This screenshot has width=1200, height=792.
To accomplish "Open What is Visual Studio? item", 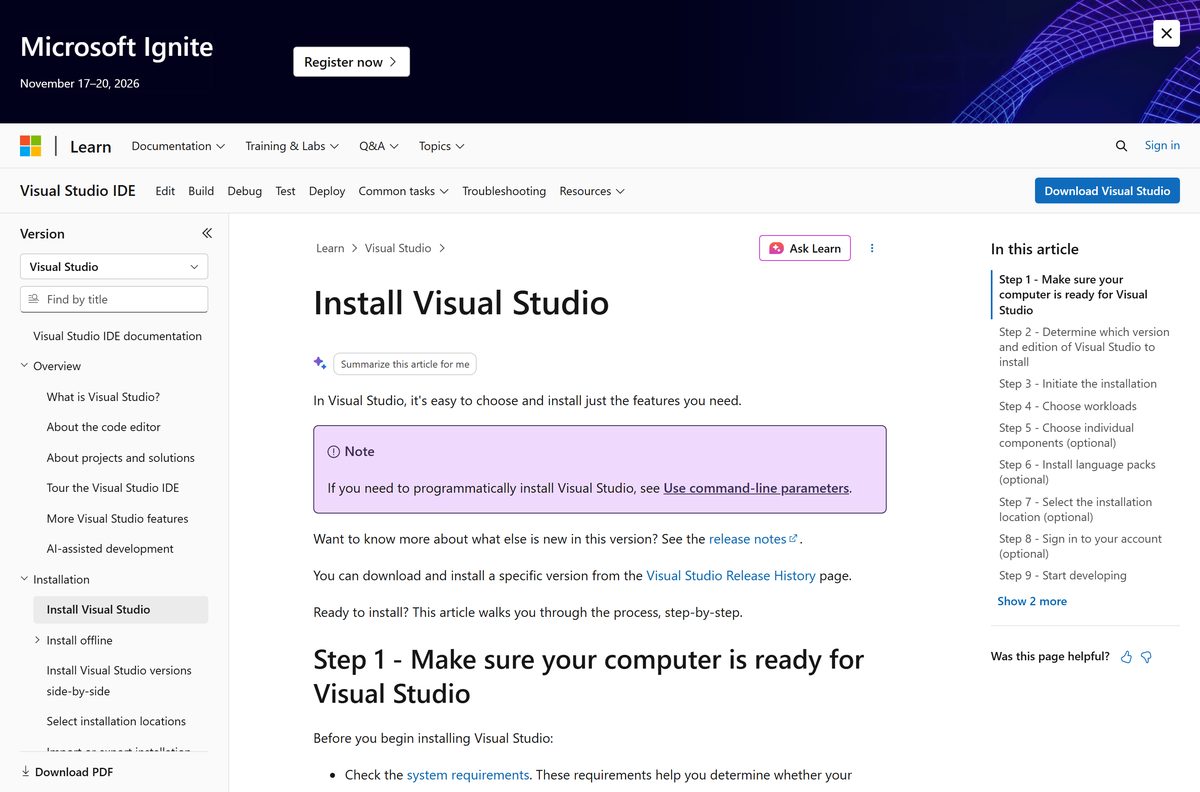I will pos(103,397).
